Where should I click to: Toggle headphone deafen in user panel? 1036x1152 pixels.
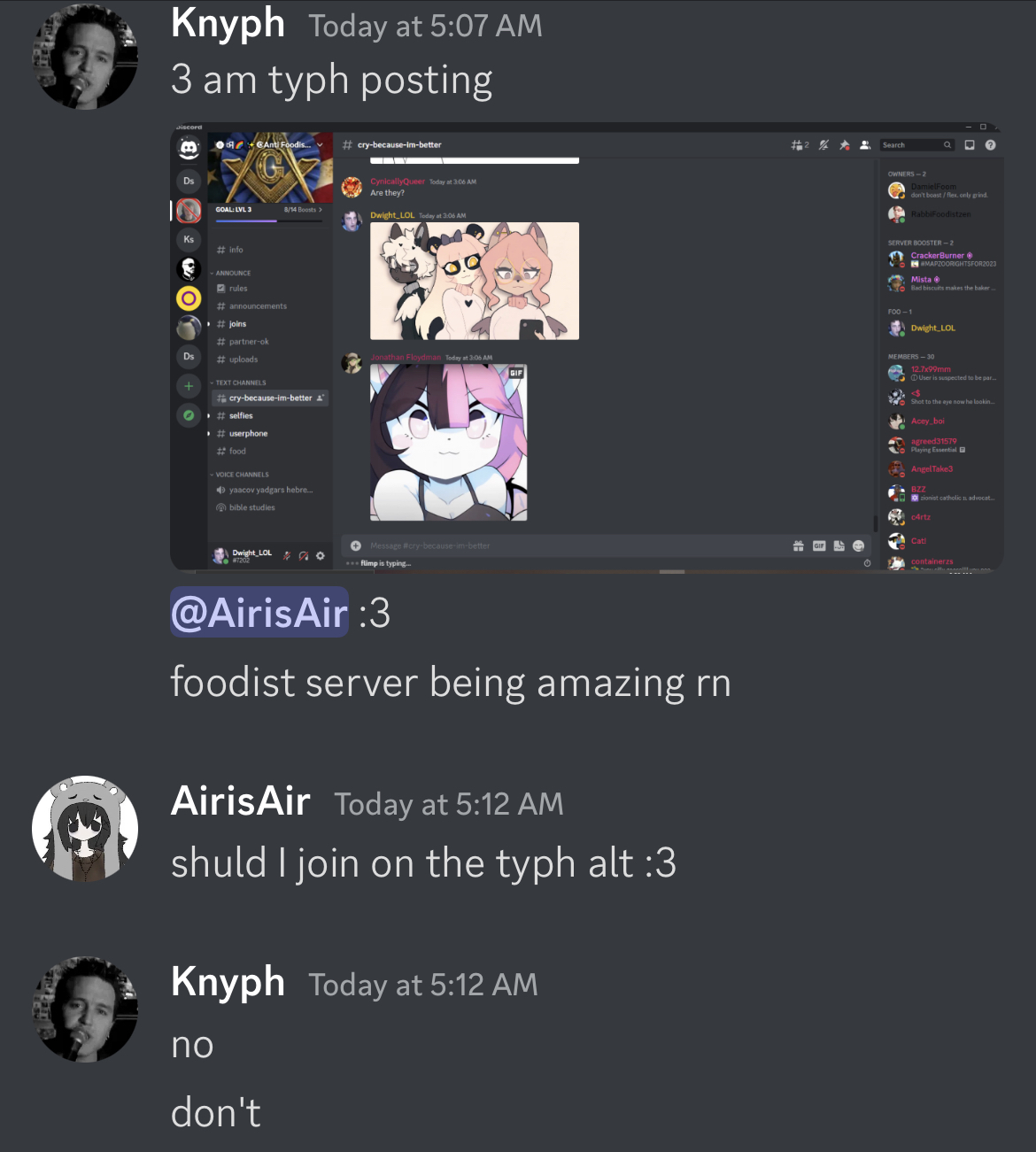pyautogui.click(x=304, y=556)
